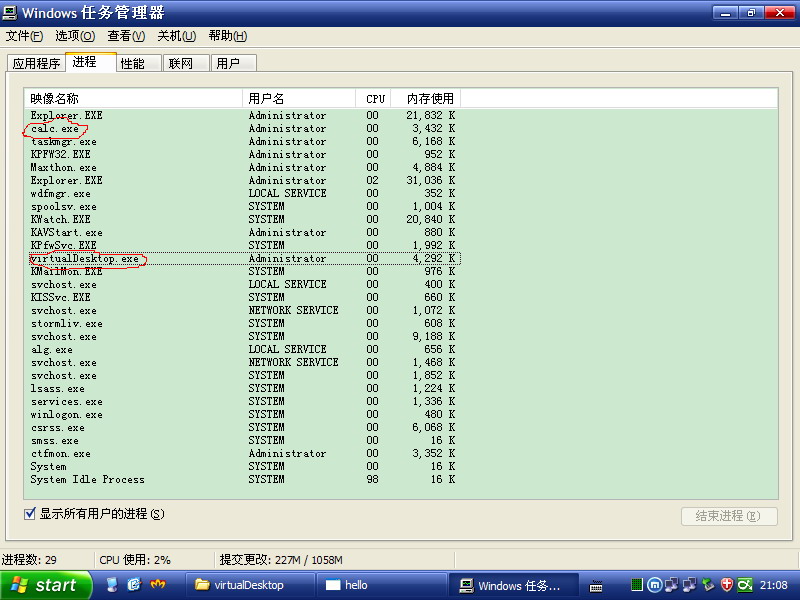
Task: Click the first network connection tray icon
Action: point(671,585)
